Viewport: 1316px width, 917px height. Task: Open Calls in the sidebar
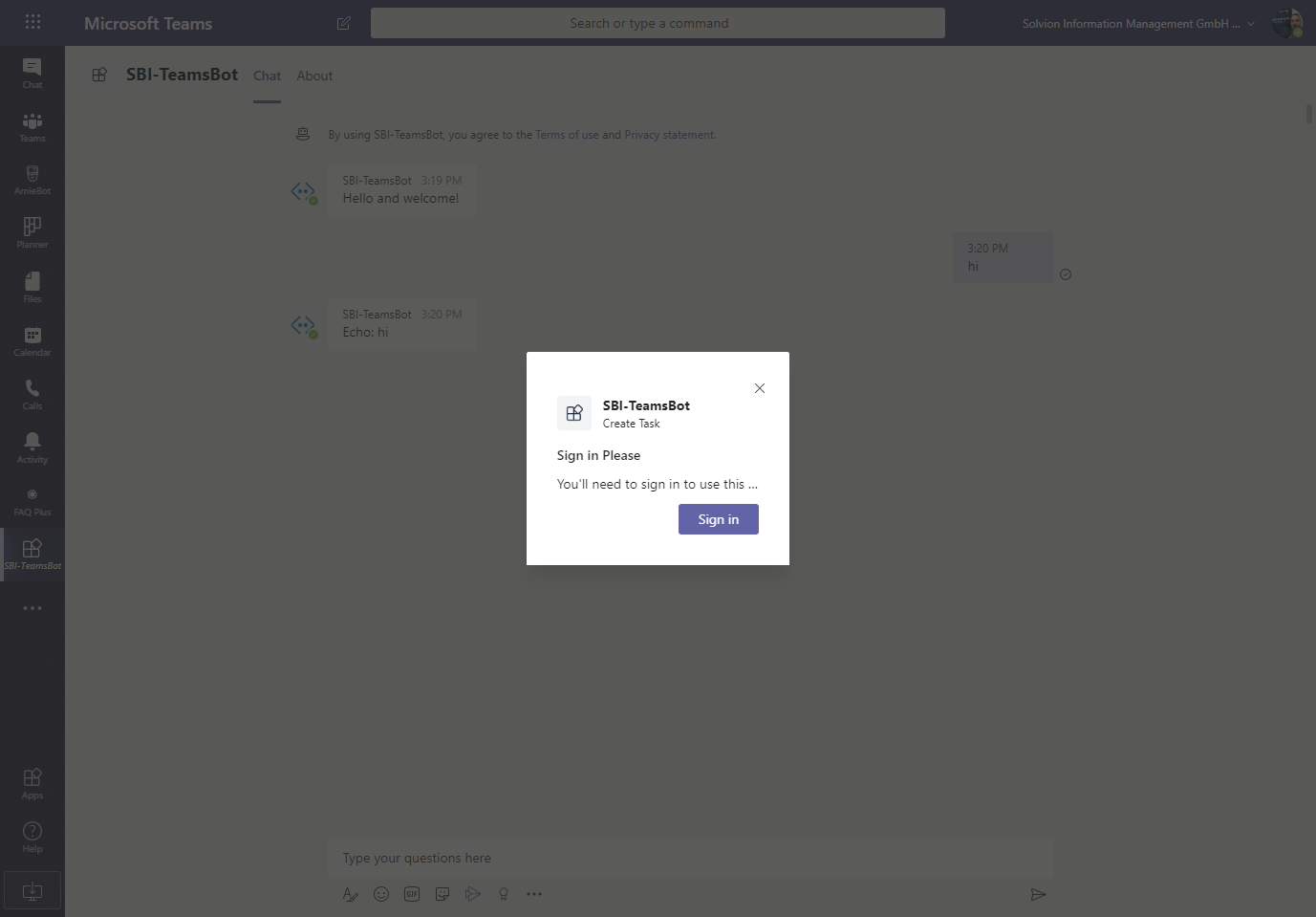[x=32, y=394]
